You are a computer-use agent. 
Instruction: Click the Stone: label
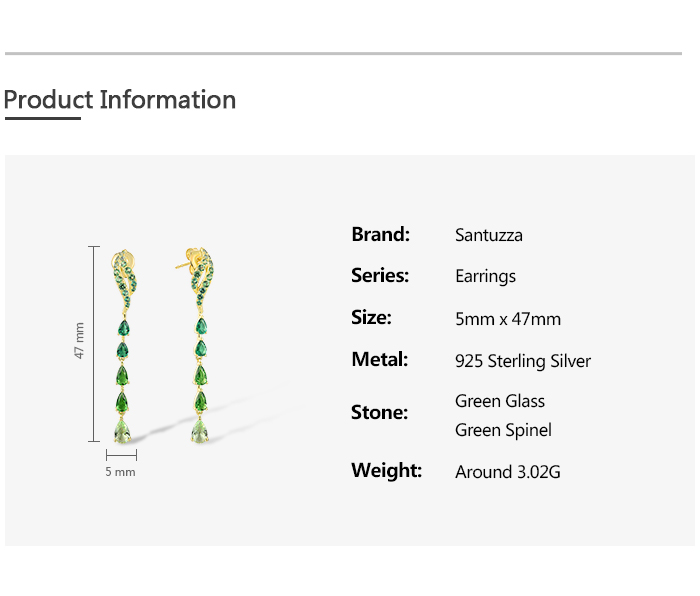pyautogui.click(x=379, y=412)
